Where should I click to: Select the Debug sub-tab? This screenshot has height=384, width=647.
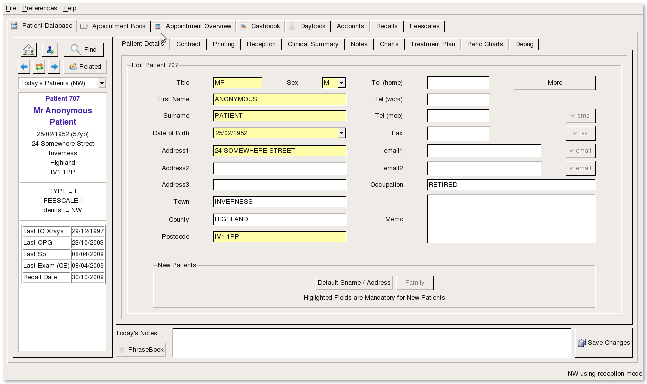(x=524, y=44)
